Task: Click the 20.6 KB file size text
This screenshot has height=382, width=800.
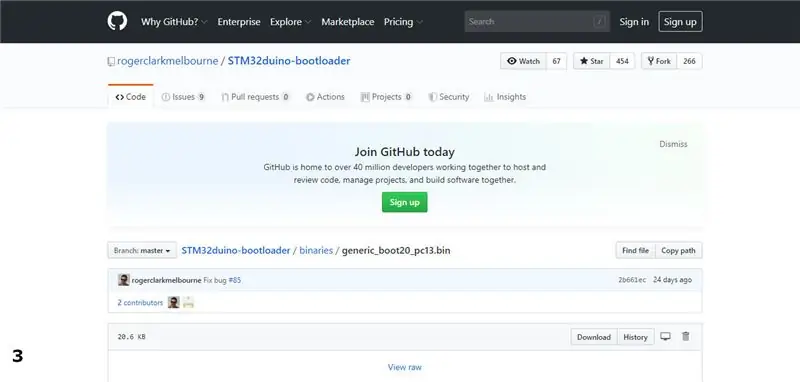Action: (x=131, y=337)
